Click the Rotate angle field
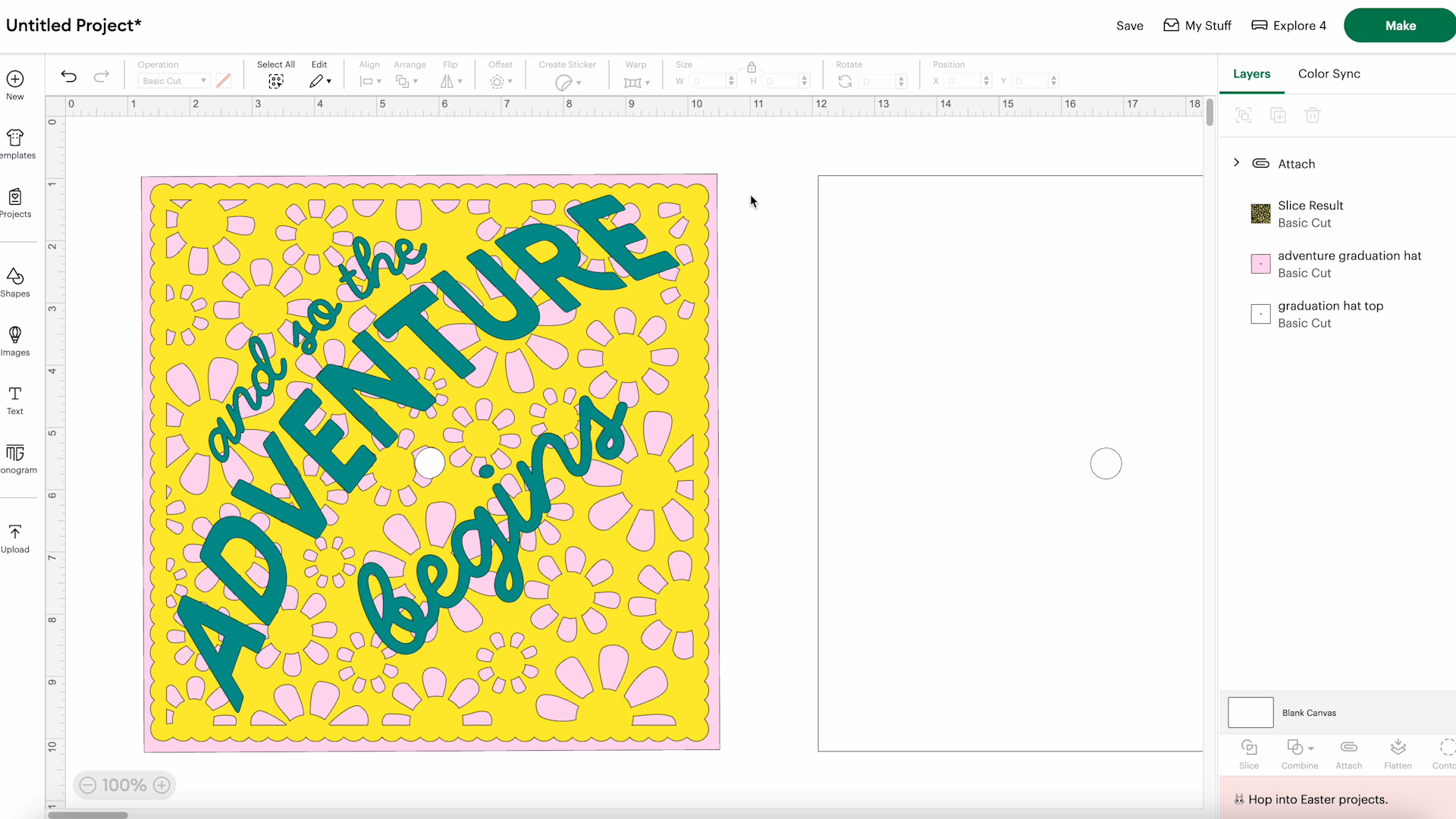1456x819 pixels. coord(883,81)
